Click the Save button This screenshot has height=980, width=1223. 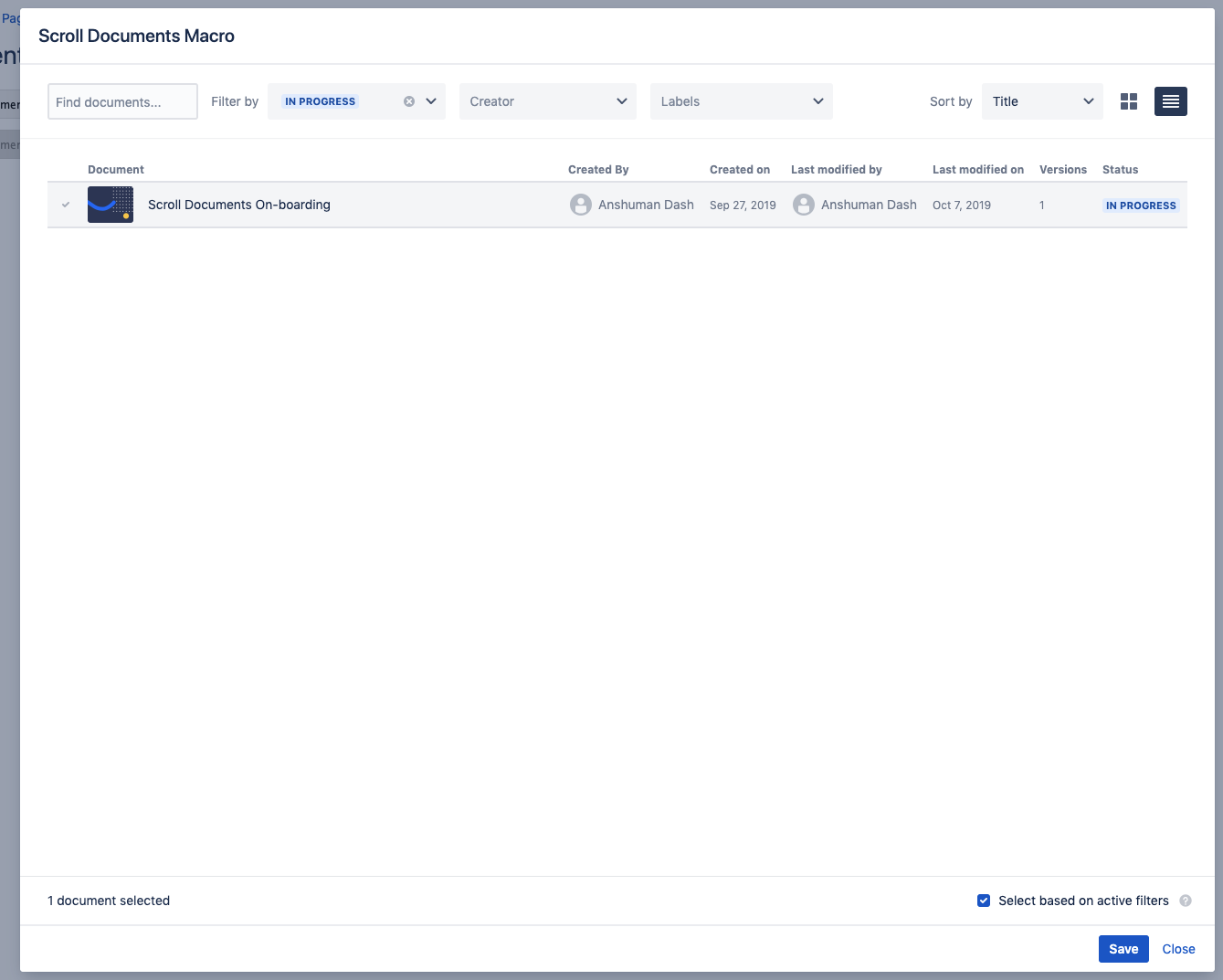point(1123,949)
